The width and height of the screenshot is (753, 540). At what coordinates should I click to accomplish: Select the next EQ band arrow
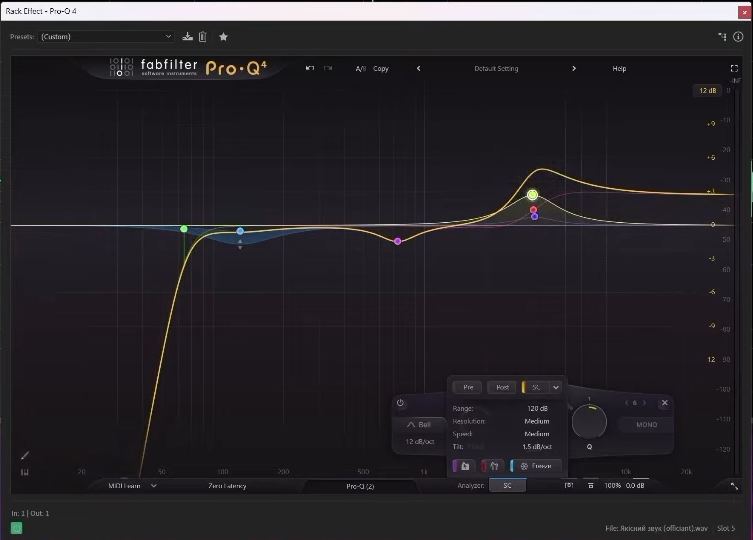[644, 403]
